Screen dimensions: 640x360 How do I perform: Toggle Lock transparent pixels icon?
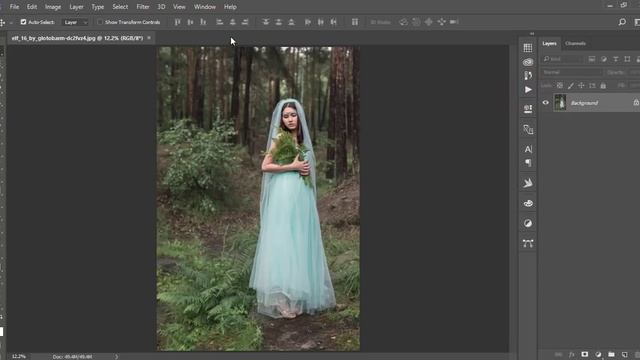(x=560, y=85)
